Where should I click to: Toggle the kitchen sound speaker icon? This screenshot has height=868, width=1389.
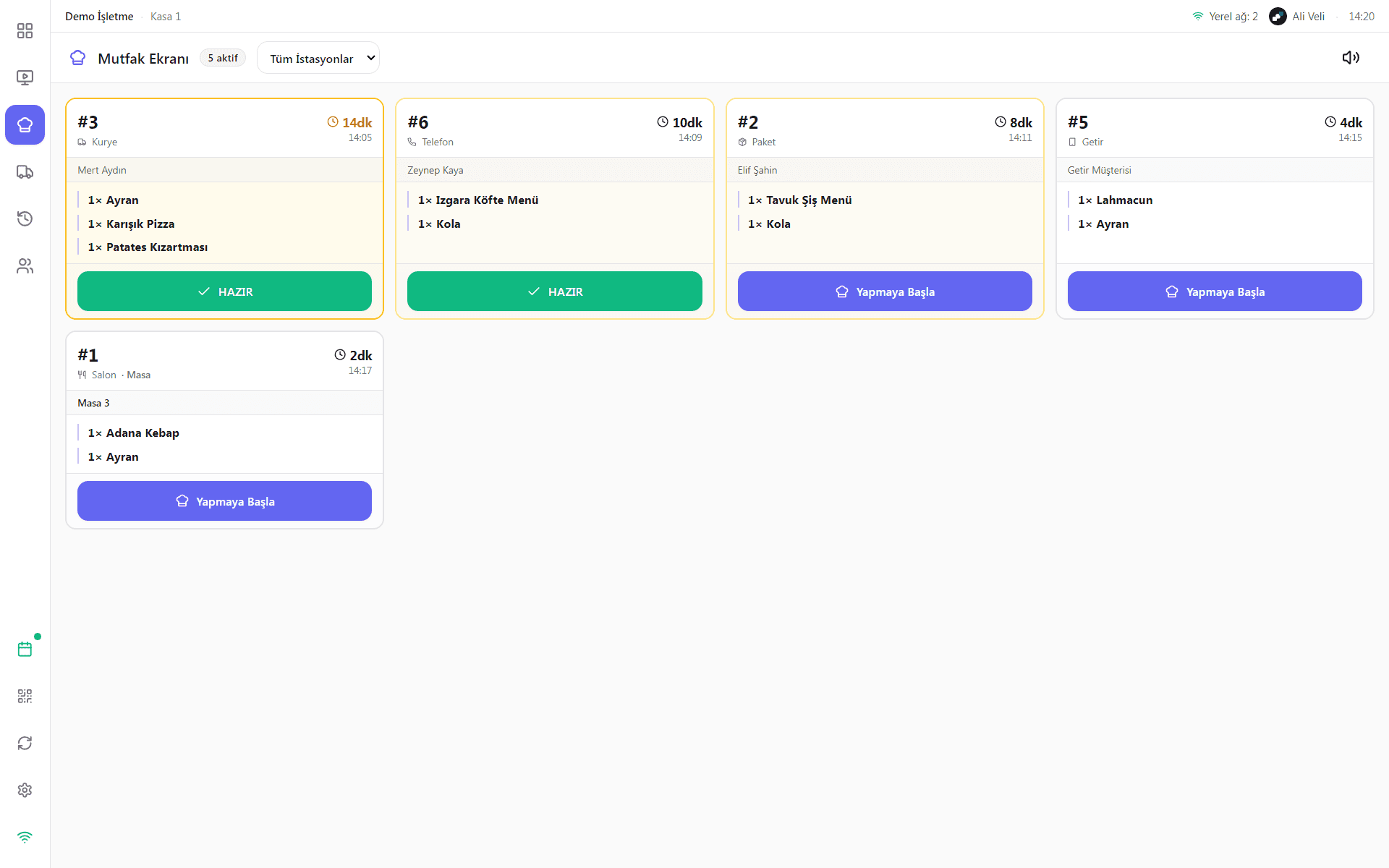[1351, 57]
